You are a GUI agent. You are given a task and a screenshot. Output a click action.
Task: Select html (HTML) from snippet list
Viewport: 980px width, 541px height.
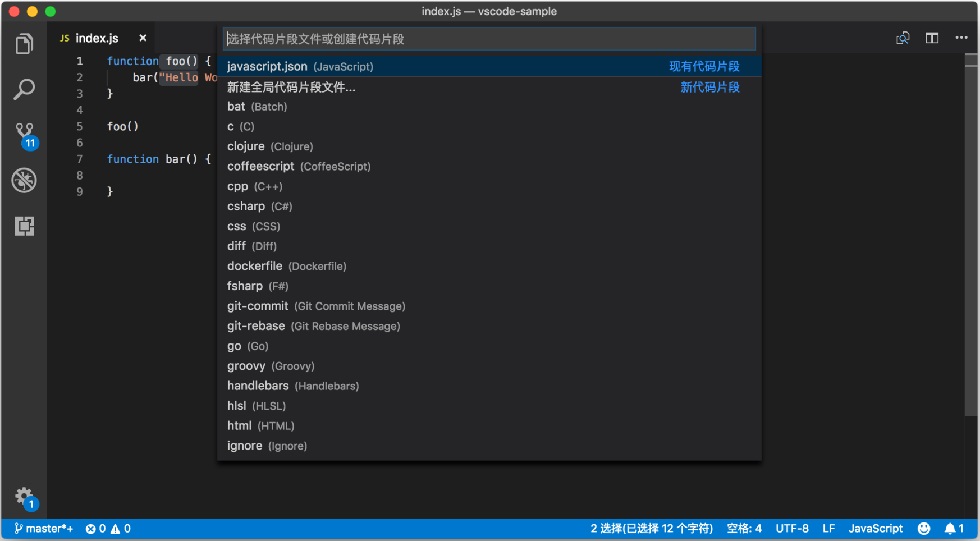point(489,426)
